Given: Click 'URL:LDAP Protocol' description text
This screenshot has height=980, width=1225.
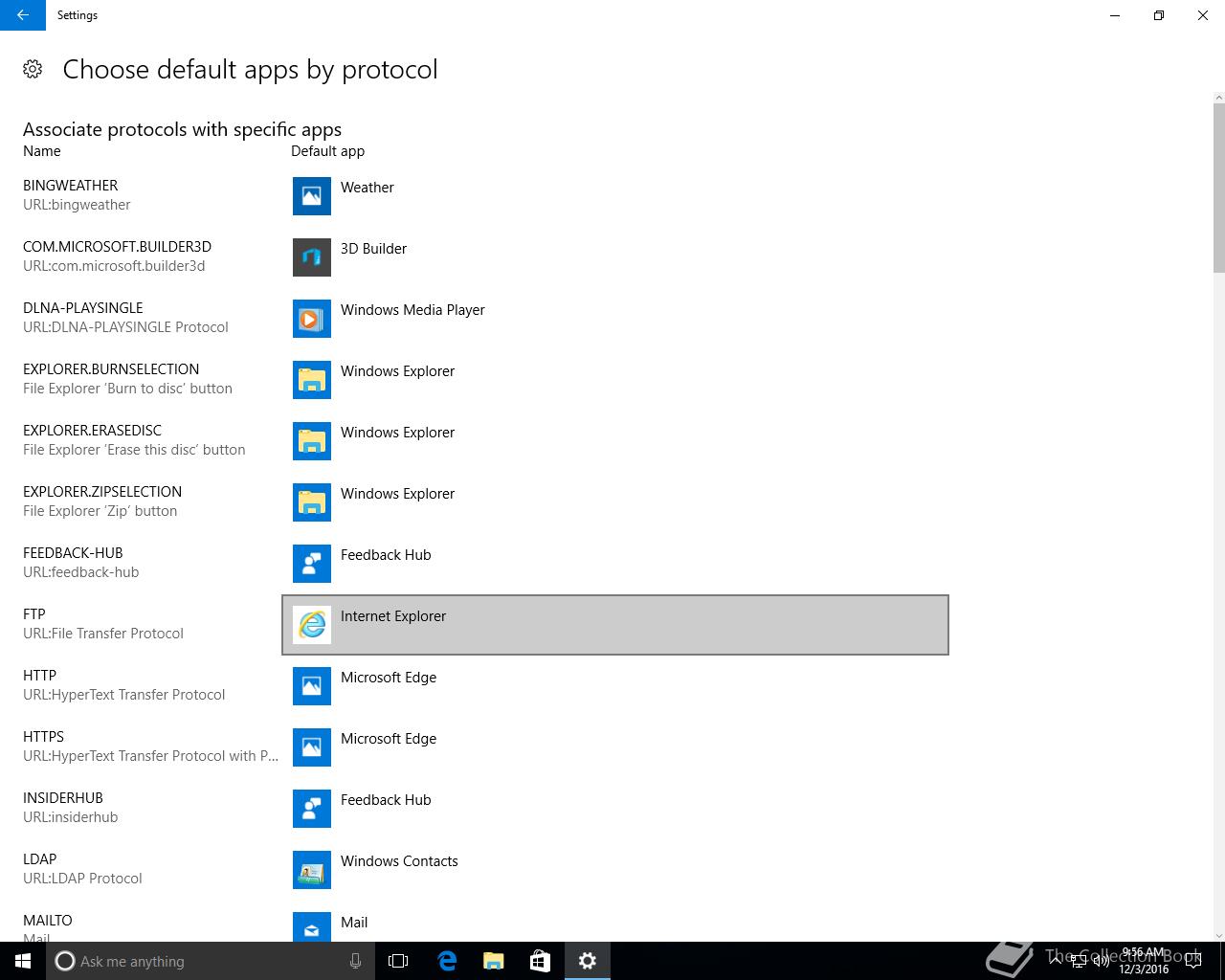Looking at the screenshot, I should pos(82,879).
